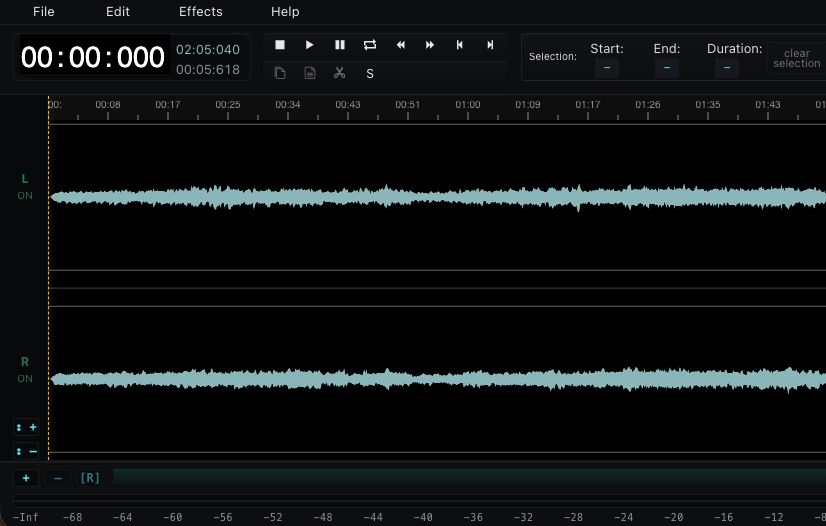Screen dimensions: 826x526
Task: Click the -24 level meter label
Action: click(x=623, y=517)
